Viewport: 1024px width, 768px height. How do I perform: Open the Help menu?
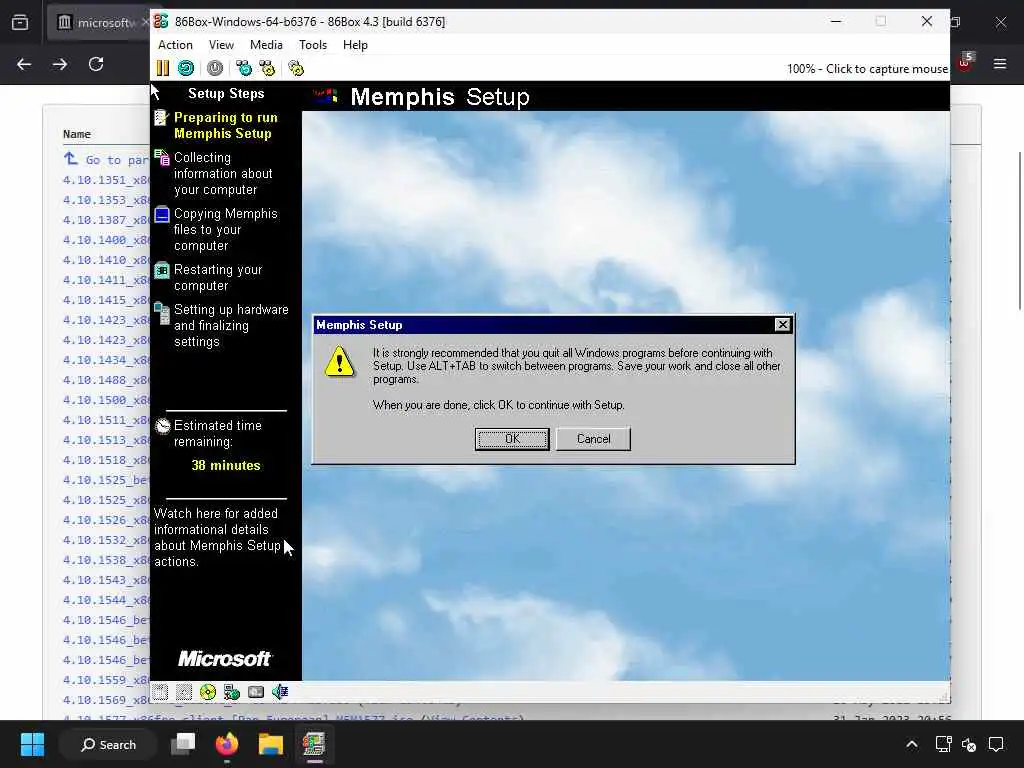pyautogui.click(x=355, y=45)
